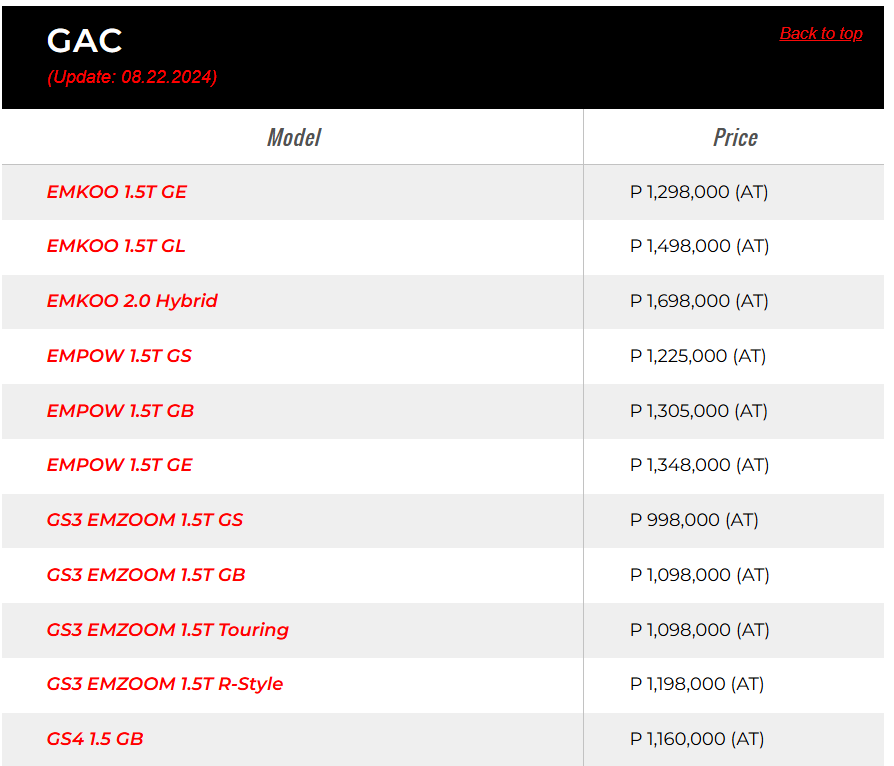Viewport: 894px width, 766px height.
Task: Click GS3 EMZOOM 1.5T Touring link
Action: [168, 630]
